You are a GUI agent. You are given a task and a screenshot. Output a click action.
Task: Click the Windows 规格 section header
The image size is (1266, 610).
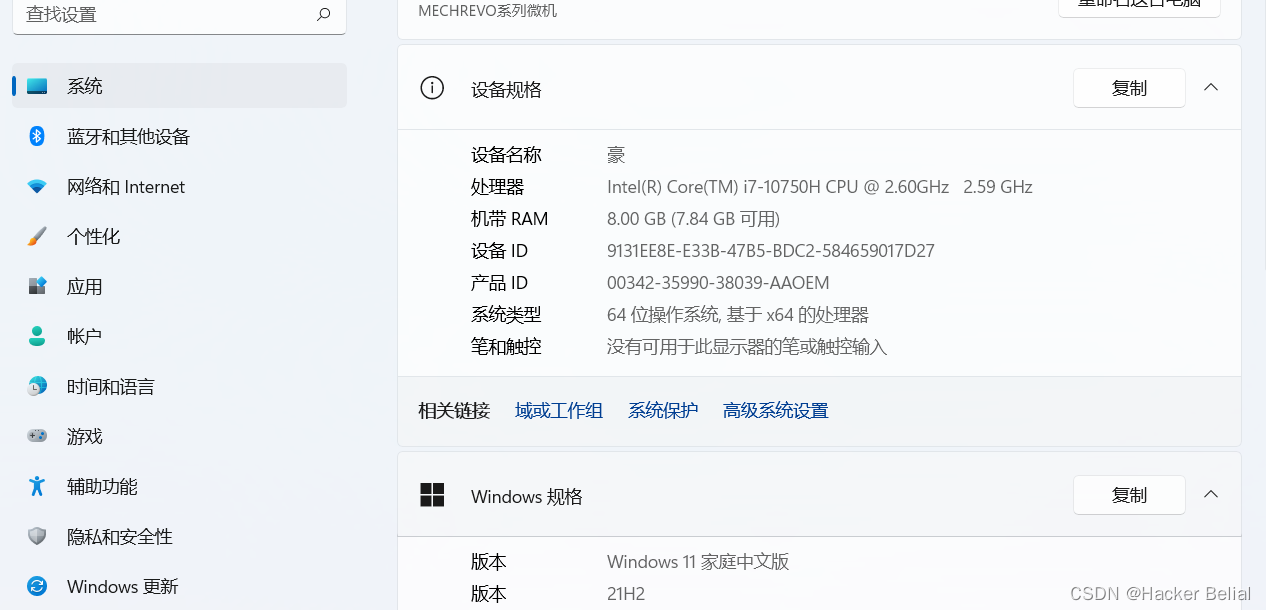click(x=819, y=495)
